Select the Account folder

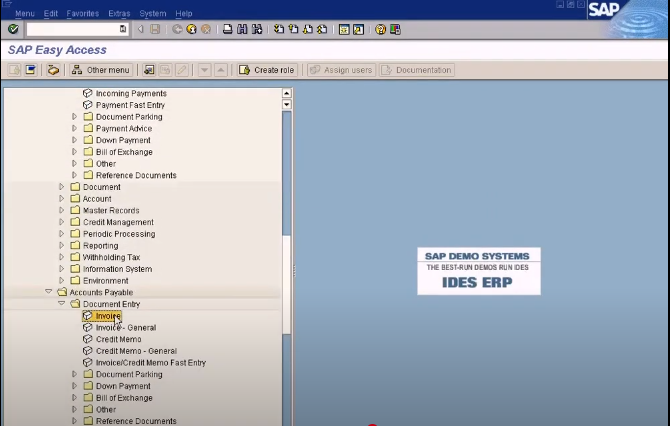tap(97, 199)
